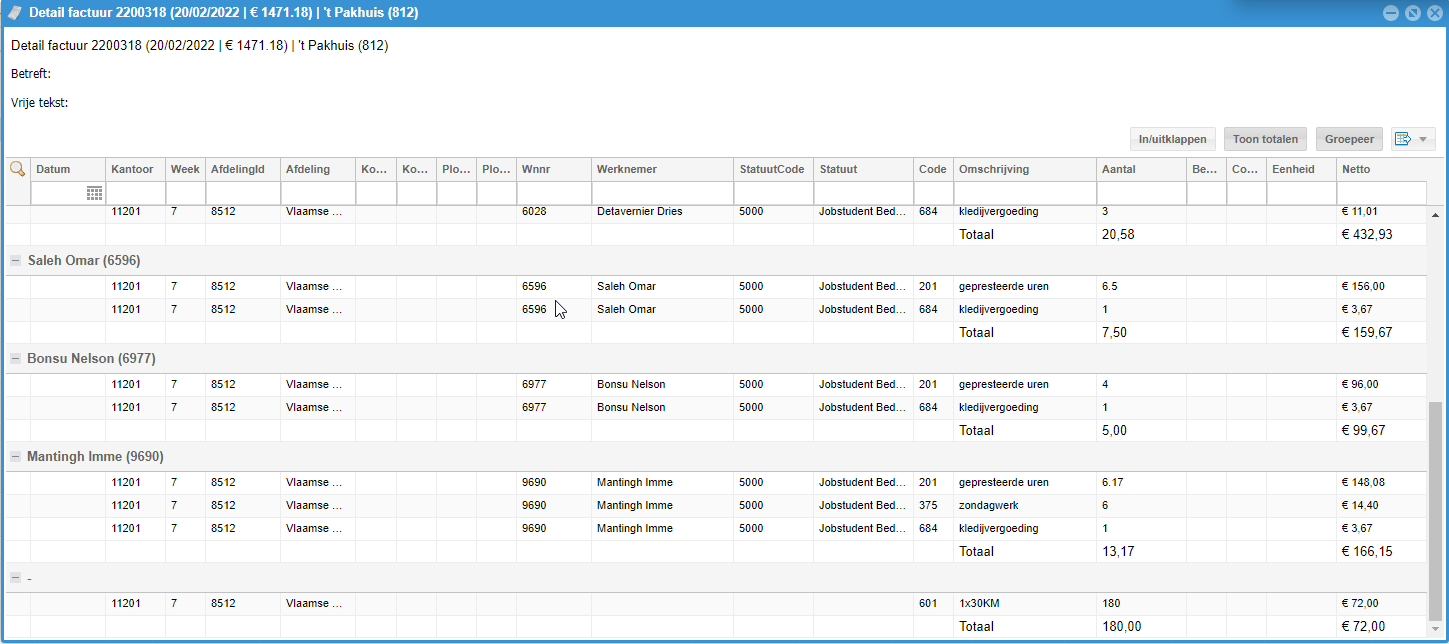Screen dimensions: 1449x644
Task: Minimize the Detail factuur window
Action: point(1391,13)
